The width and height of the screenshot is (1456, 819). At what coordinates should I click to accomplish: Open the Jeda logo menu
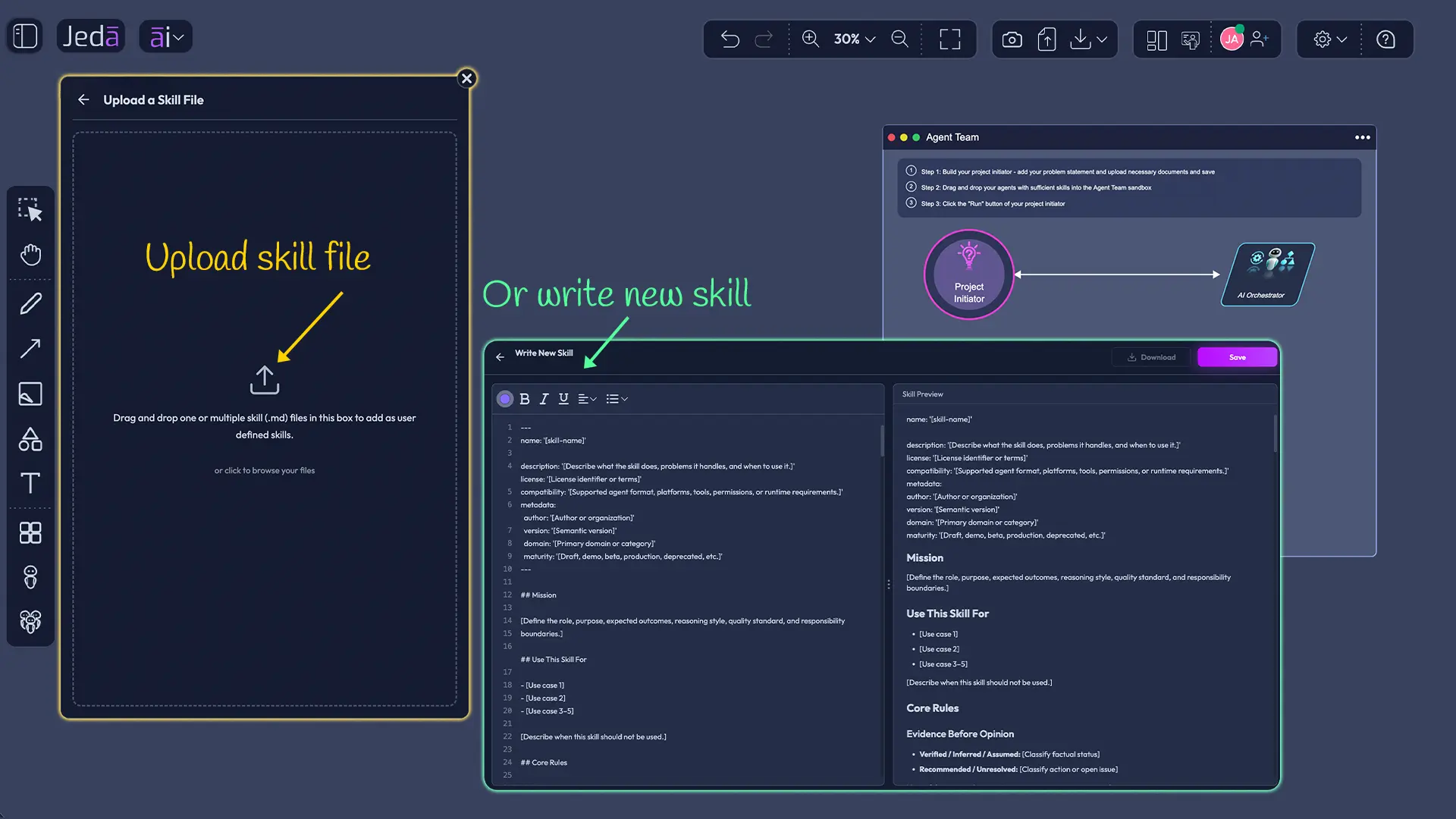[x=91, y=36]
